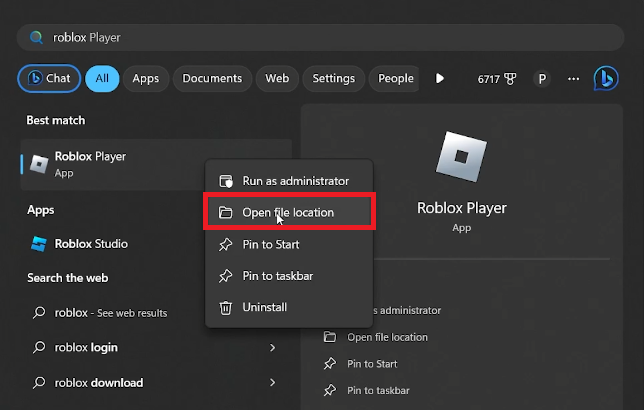
Task: Switch to the Documents filter tab
Action: (x=212, y=79)
